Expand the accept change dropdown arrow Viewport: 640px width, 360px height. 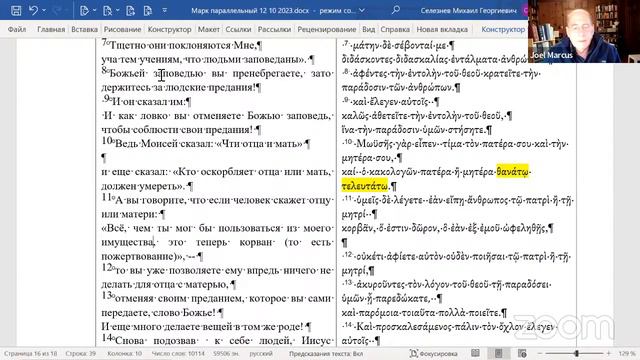tap(94, 11)
